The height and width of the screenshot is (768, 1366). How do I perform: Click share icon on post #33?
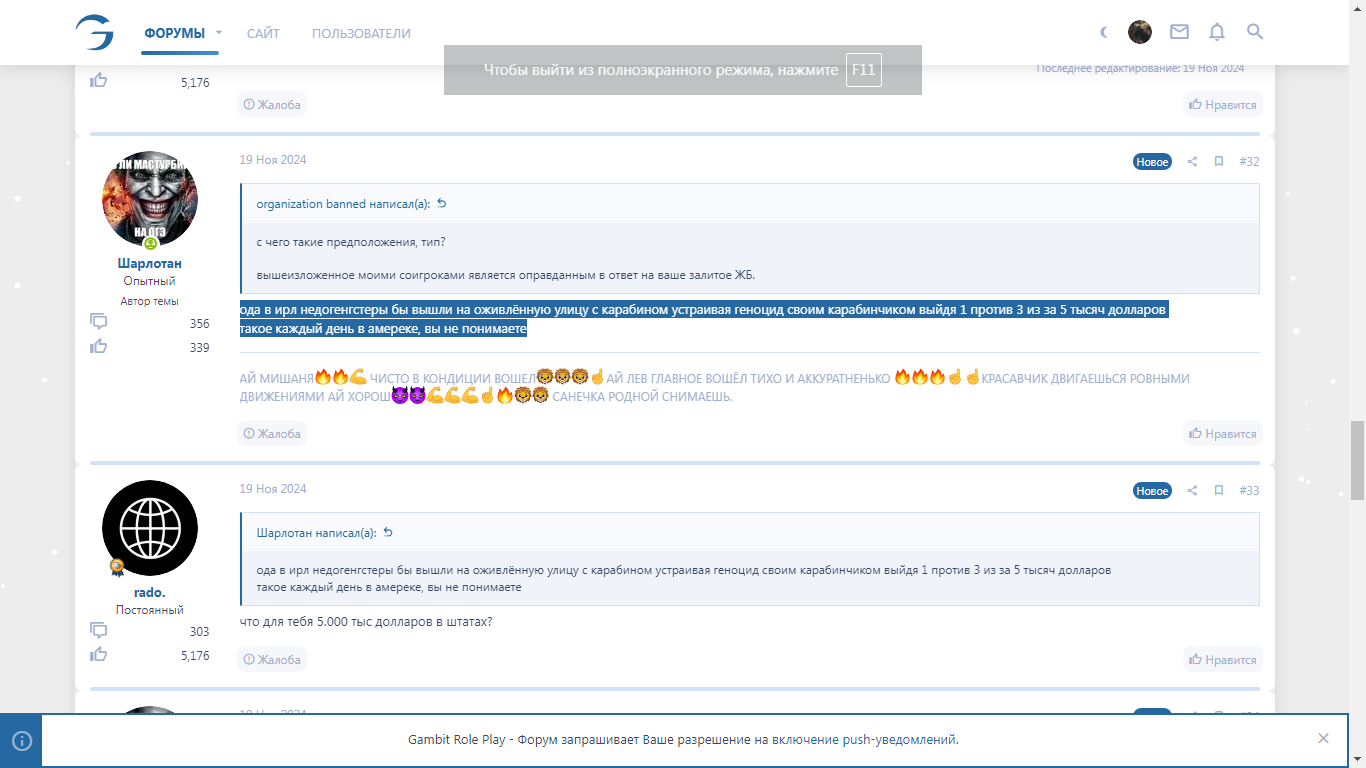coord(1192,491)
